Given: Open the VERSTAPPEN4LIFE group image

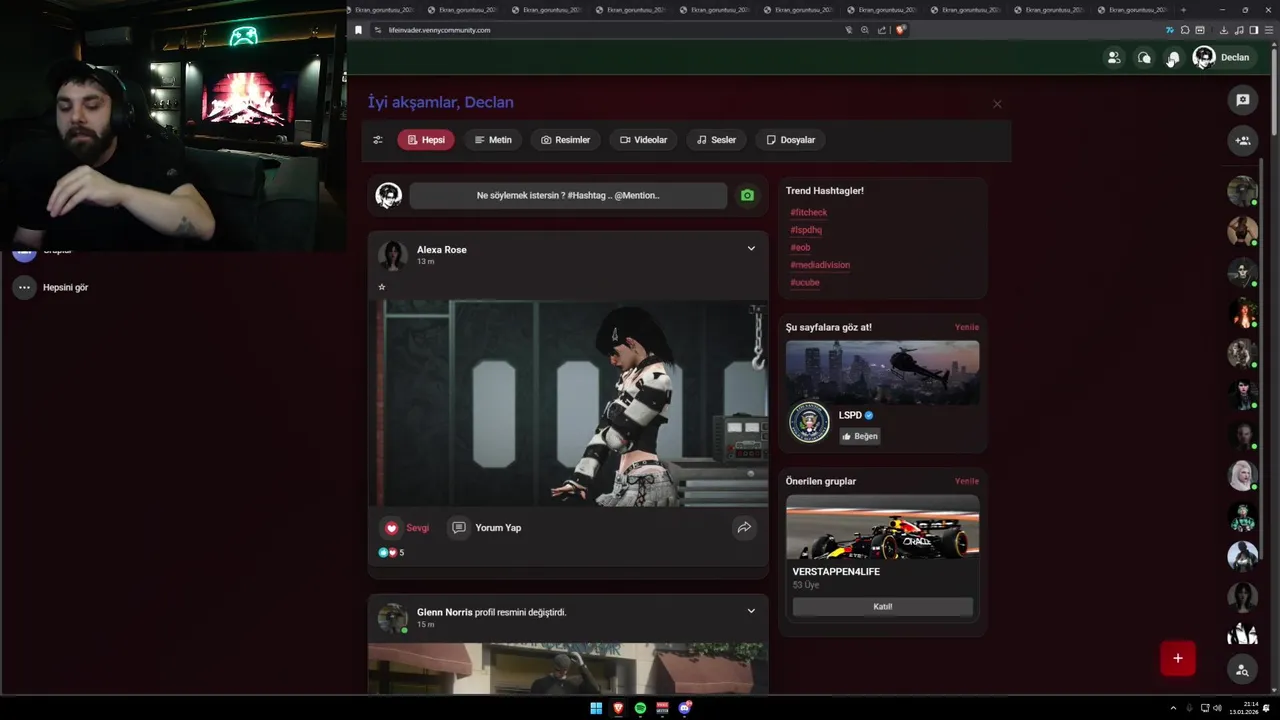Looking at the screenshot, I should [x=883, y=527].
